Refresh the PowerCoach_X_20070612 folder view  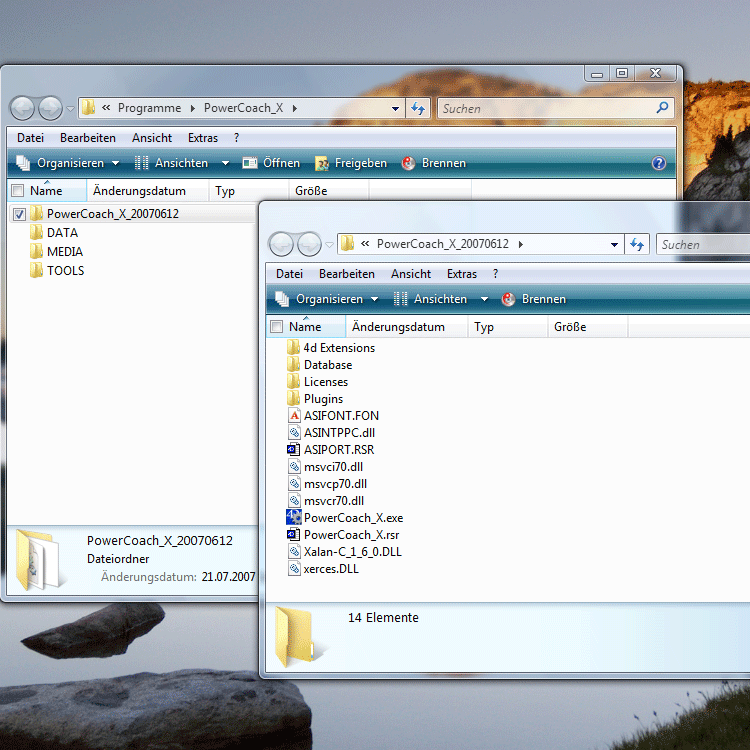pyautogui.click(x=637, y=244)
